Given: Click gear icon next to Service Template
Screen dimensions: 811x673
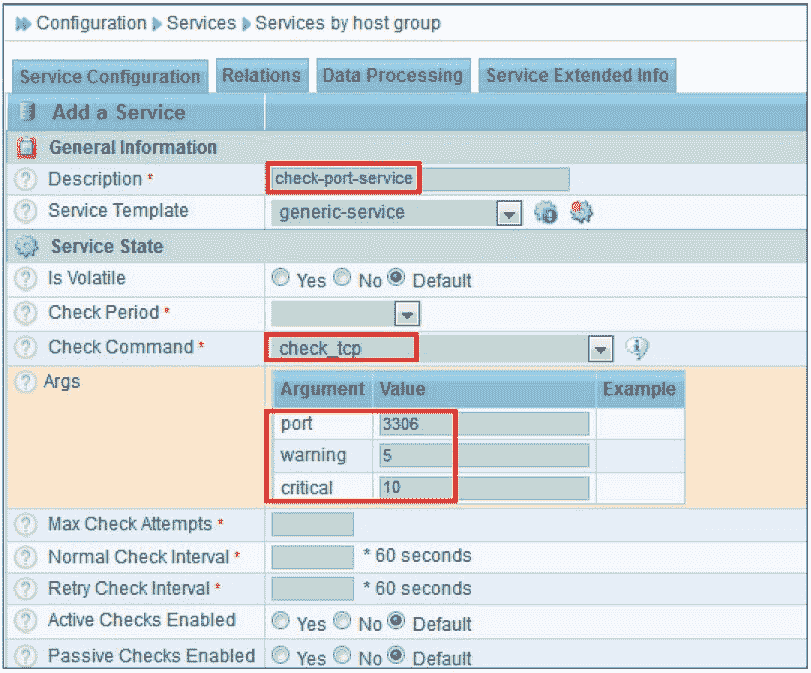Looking at the screenshot, I should click(581, 212).
